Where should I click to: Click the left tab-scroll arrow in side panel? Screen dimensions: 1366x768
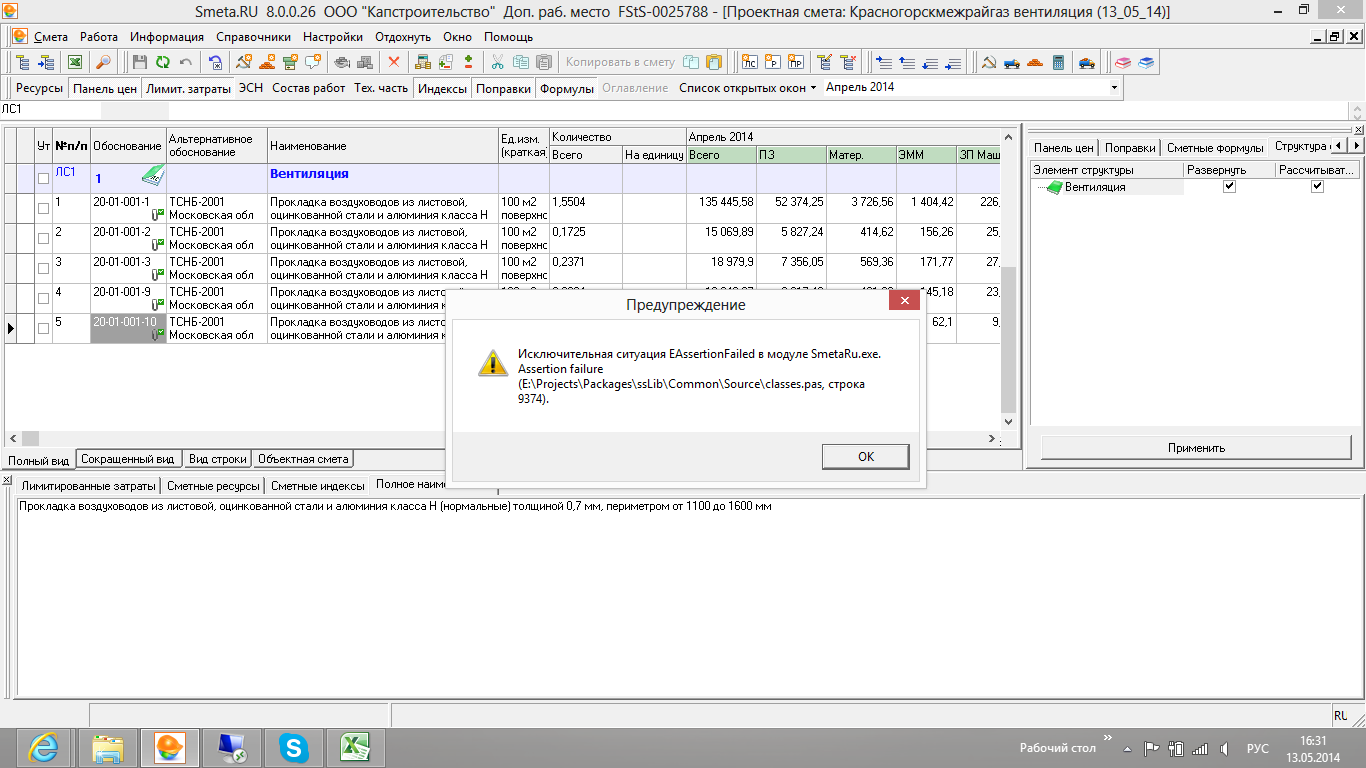click(x=1341, y=147)
